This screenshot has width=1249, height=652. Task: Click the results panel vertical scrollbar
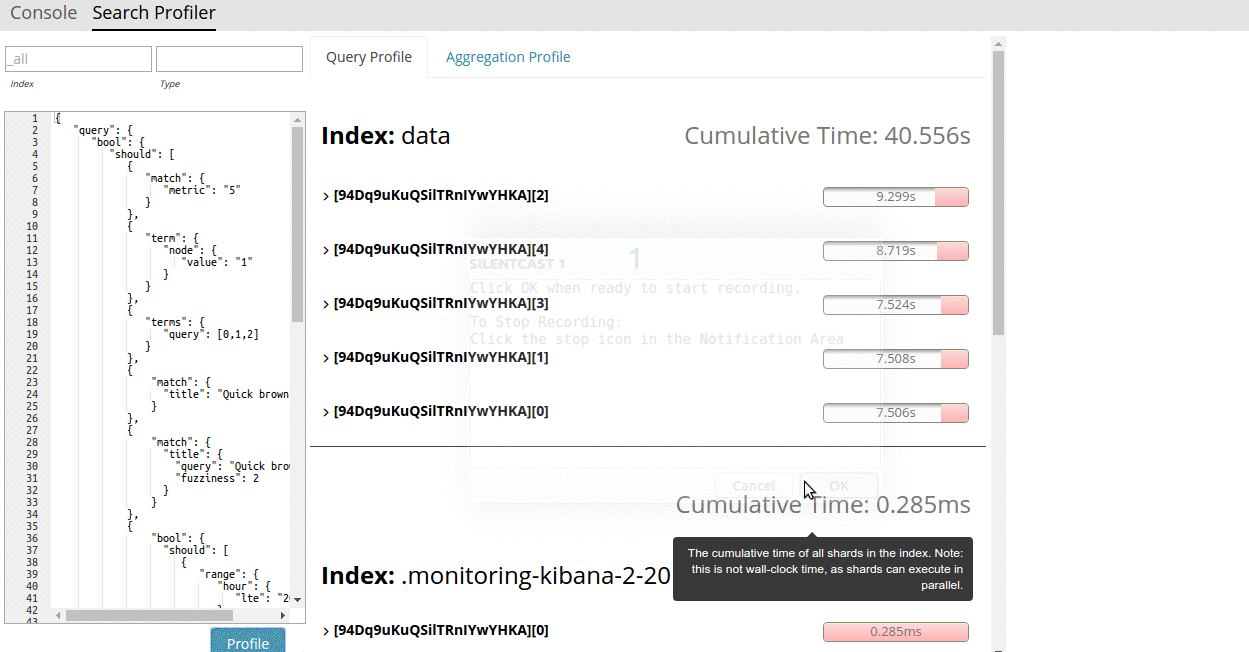point(998,190)
